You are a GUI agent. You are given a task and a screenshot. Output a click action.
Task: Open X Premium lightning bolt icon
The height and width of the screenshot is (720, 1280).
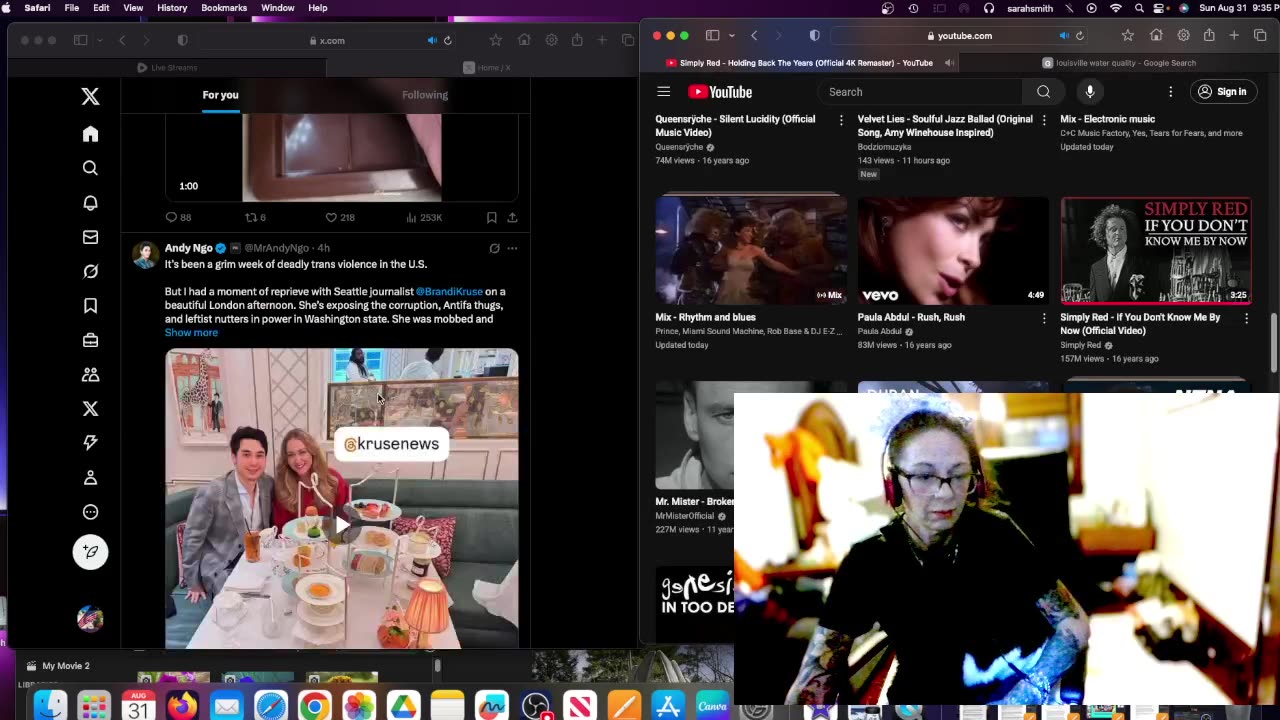click(x=90, y=442)
